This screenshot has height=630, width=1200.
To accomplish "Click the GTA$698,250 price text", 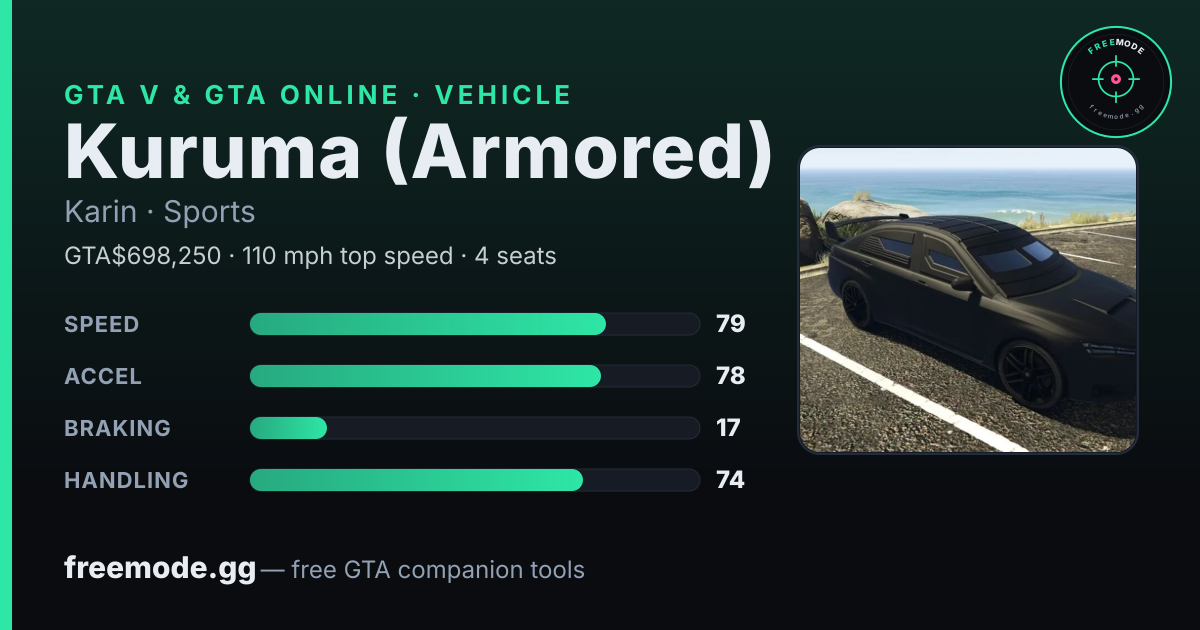I will [x=142, y=256].
